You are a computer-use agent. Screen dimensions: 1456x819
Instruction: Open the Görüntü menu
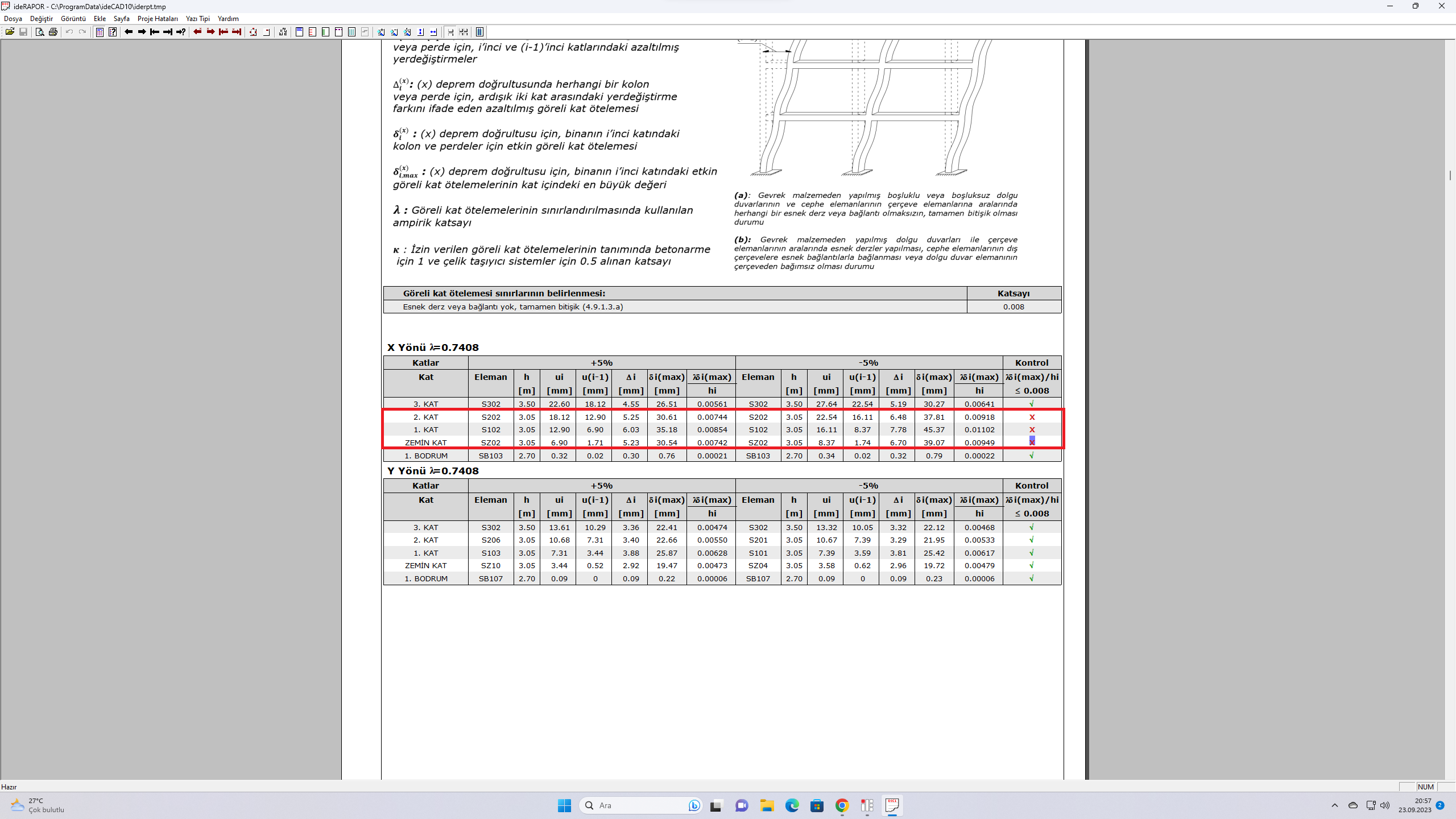point(73,19)
